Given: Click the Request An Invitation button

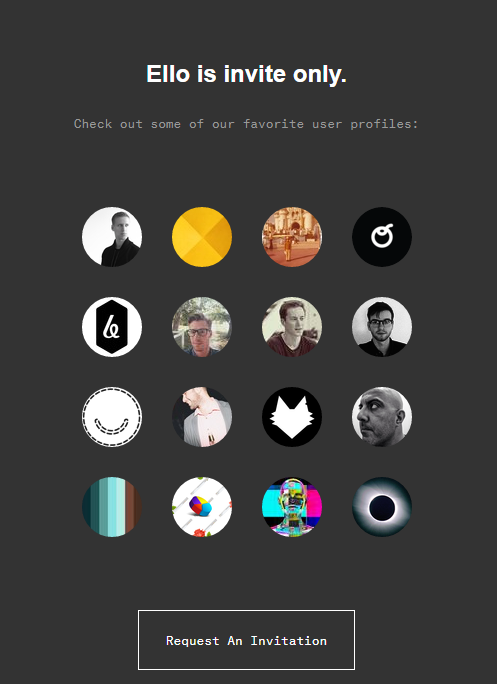Looking at the screenshot, I should pyautogui.click(x=247, y=640).
